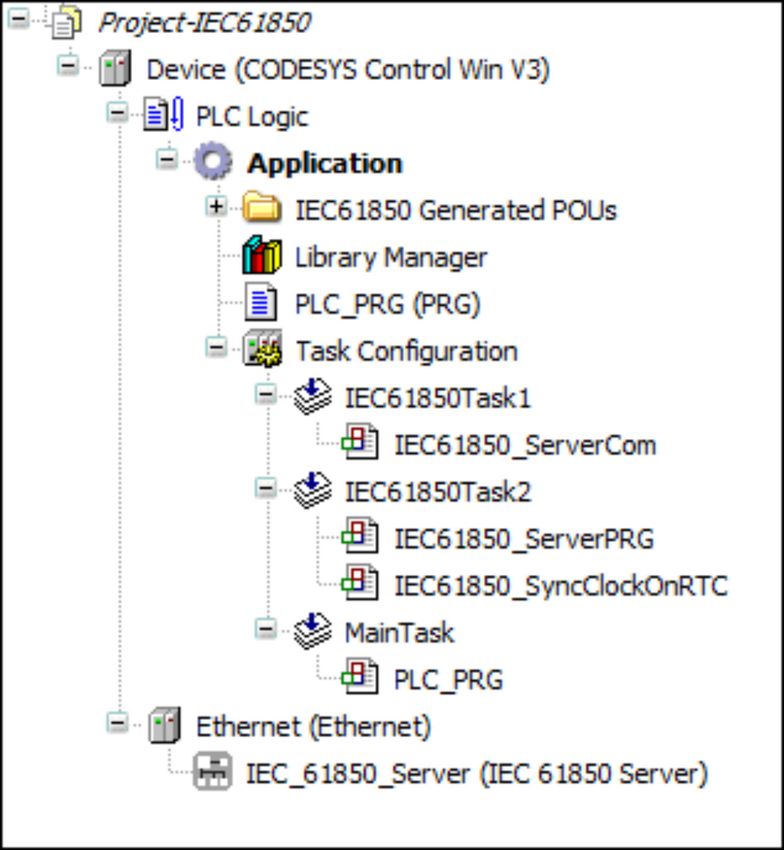Select PLC_PRG (PRG) in the tree
This screenshot has height=850, width=784.
pos(387,304)
